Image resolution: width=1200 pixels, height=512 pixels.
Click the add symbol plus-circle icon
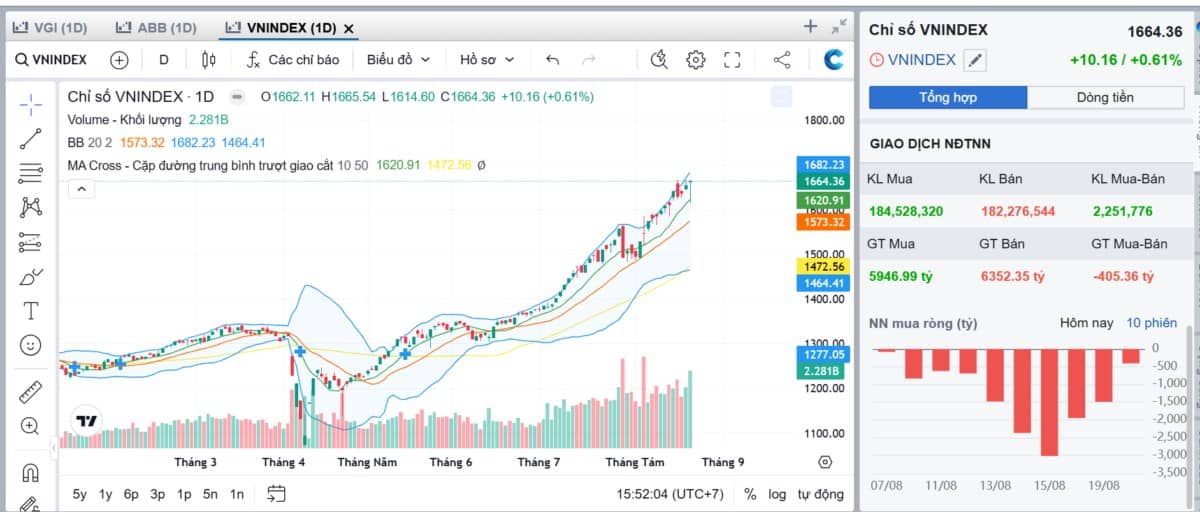pos(119,60)
